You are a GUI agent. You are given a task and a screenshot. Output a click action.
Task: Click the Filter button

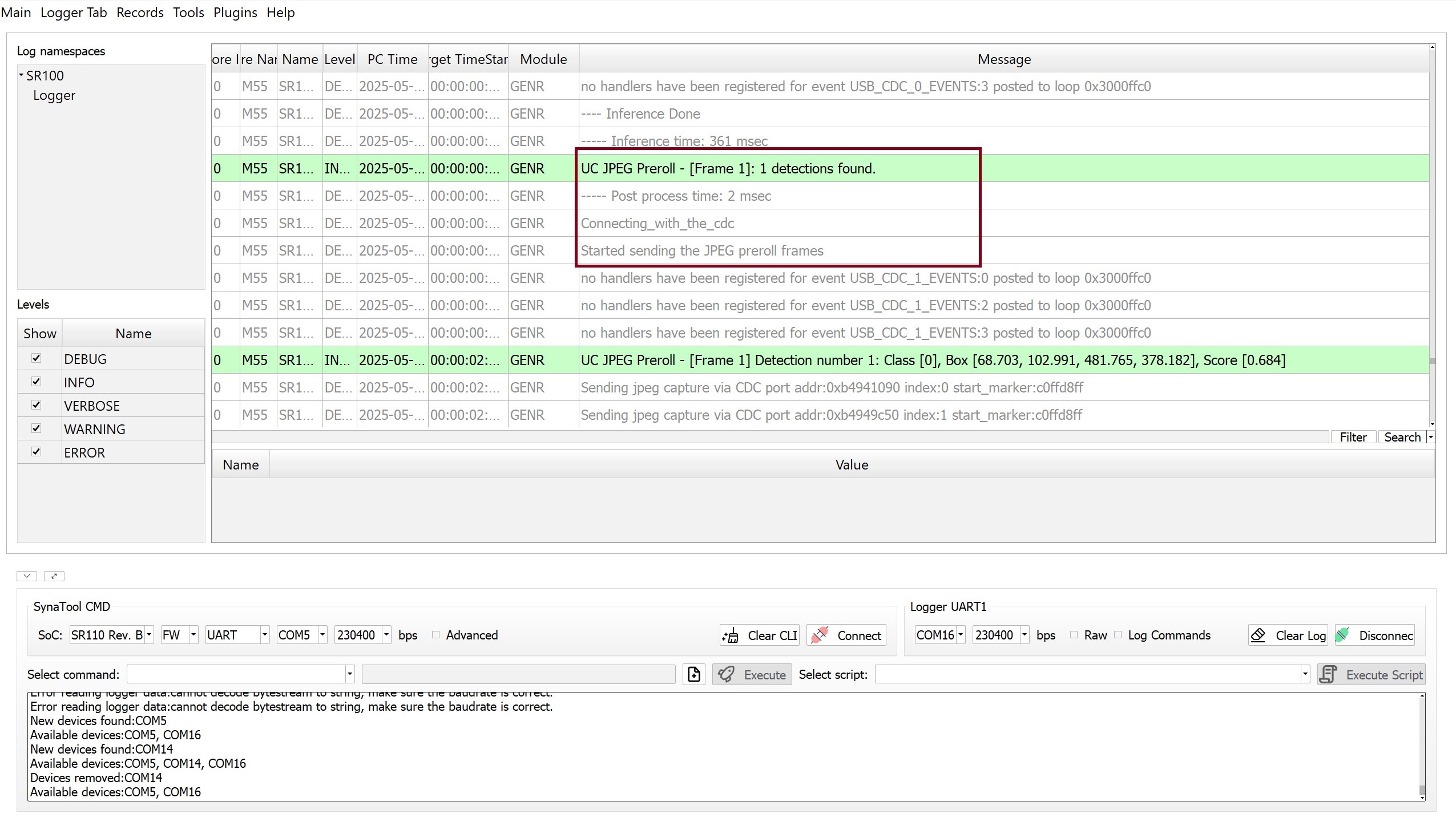coord(1353,436)
